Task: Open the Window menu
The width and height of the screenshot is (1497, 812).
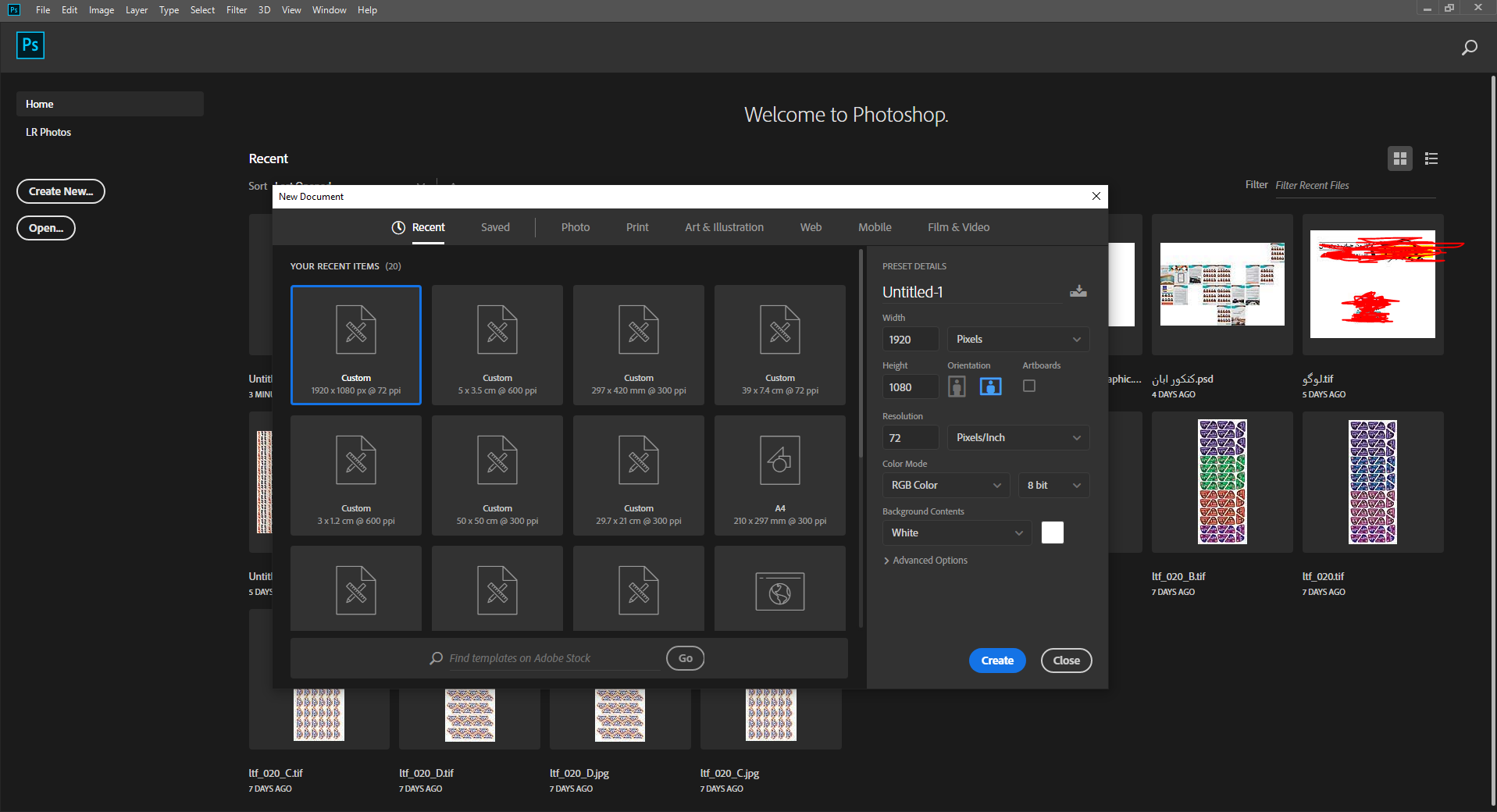Action: 329,10
